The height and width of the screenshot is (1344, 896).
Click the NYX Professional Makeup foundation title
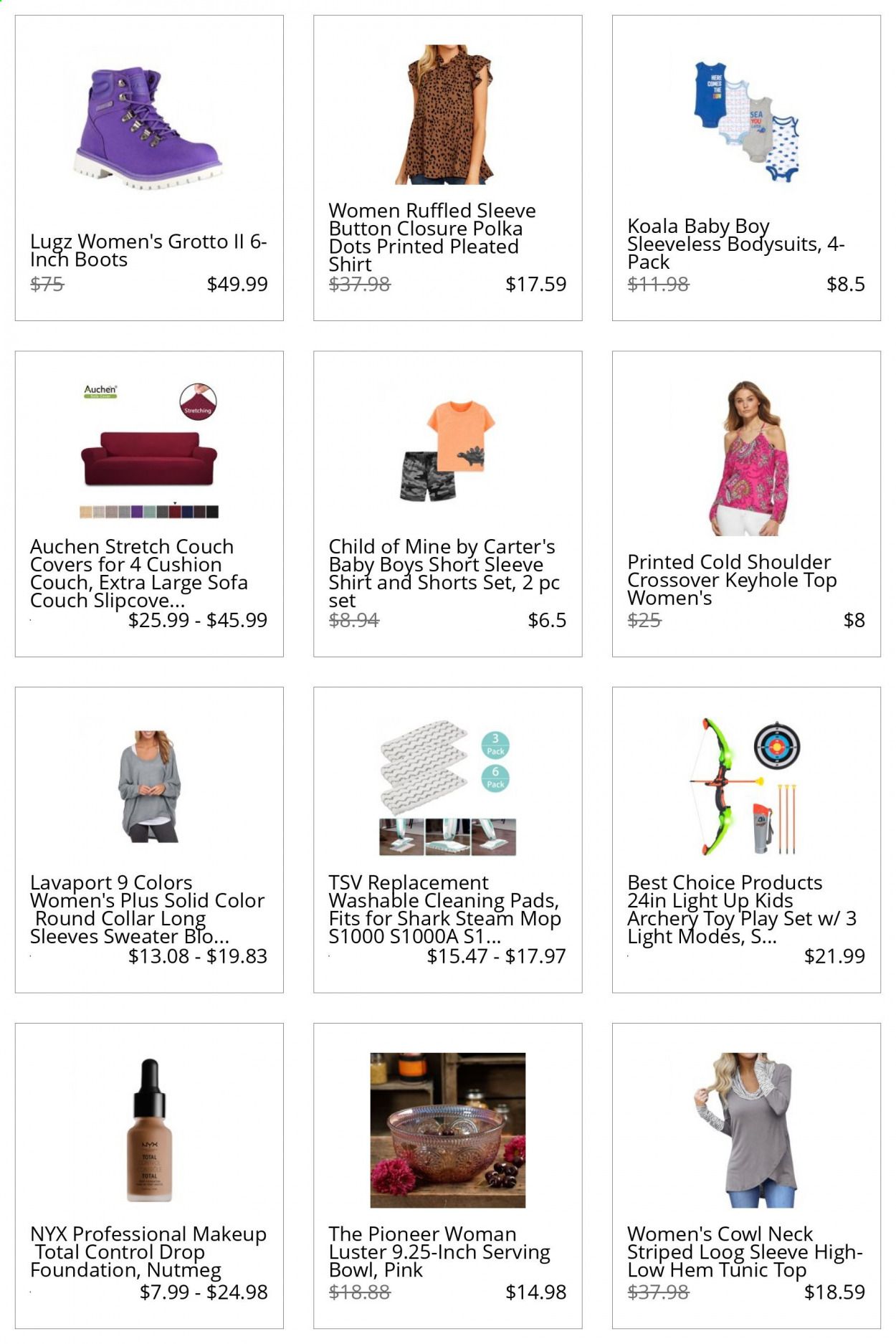tap(148, 1252)
